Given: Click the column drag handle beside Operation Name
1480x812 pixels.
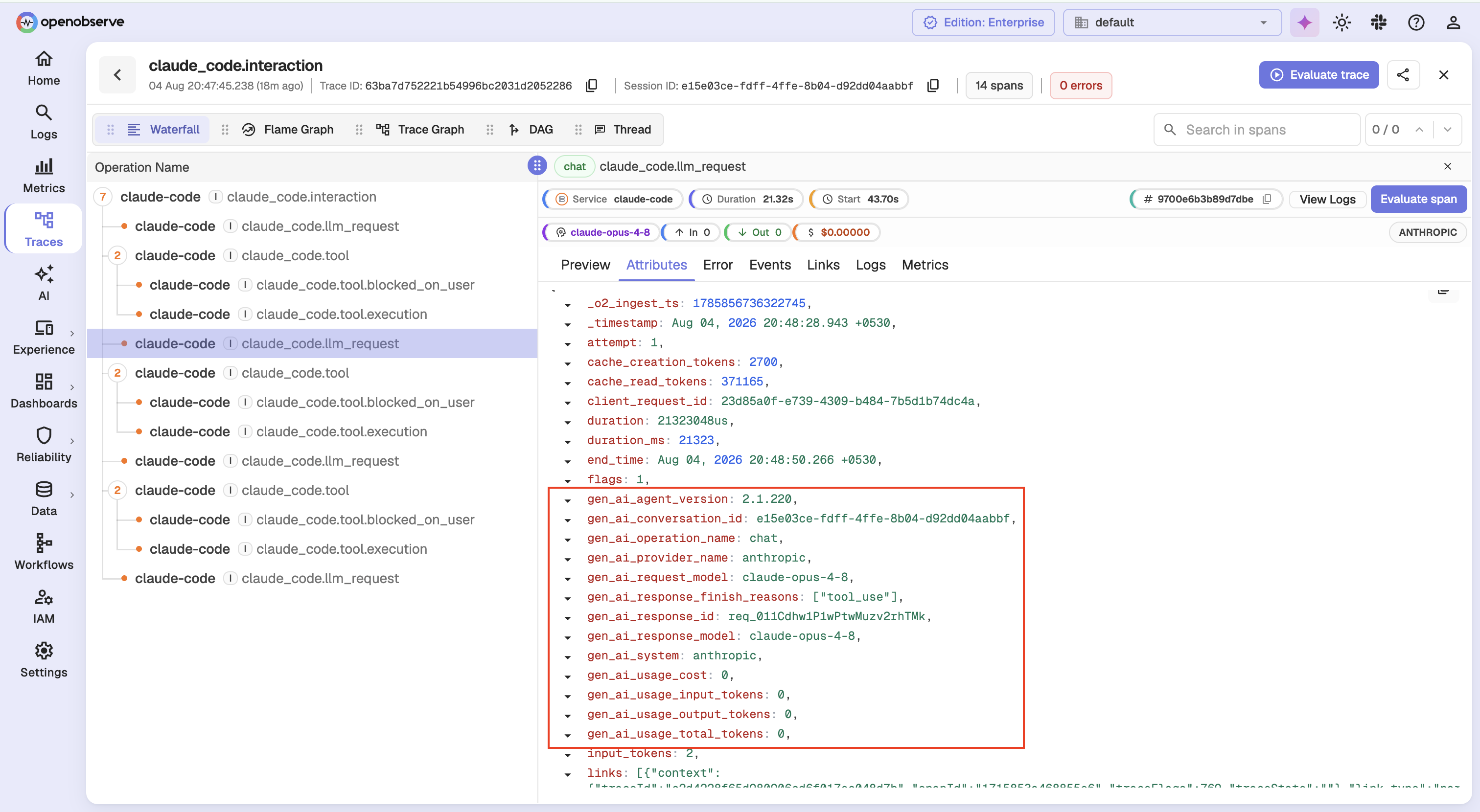Looking at the screenshot, I should [x=536, y=166].
